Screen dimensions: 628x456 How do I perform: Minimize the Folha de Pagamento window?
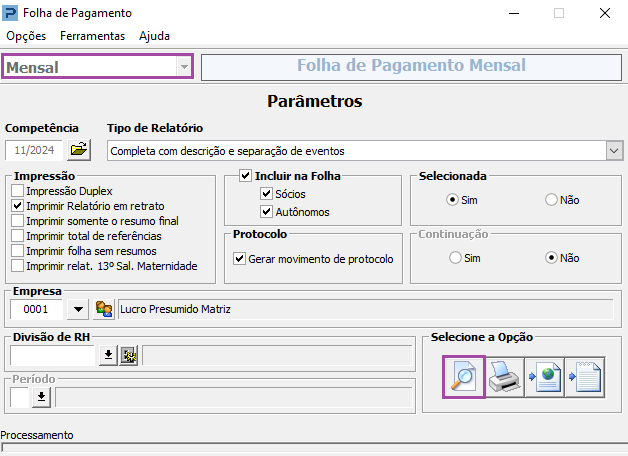514,13
